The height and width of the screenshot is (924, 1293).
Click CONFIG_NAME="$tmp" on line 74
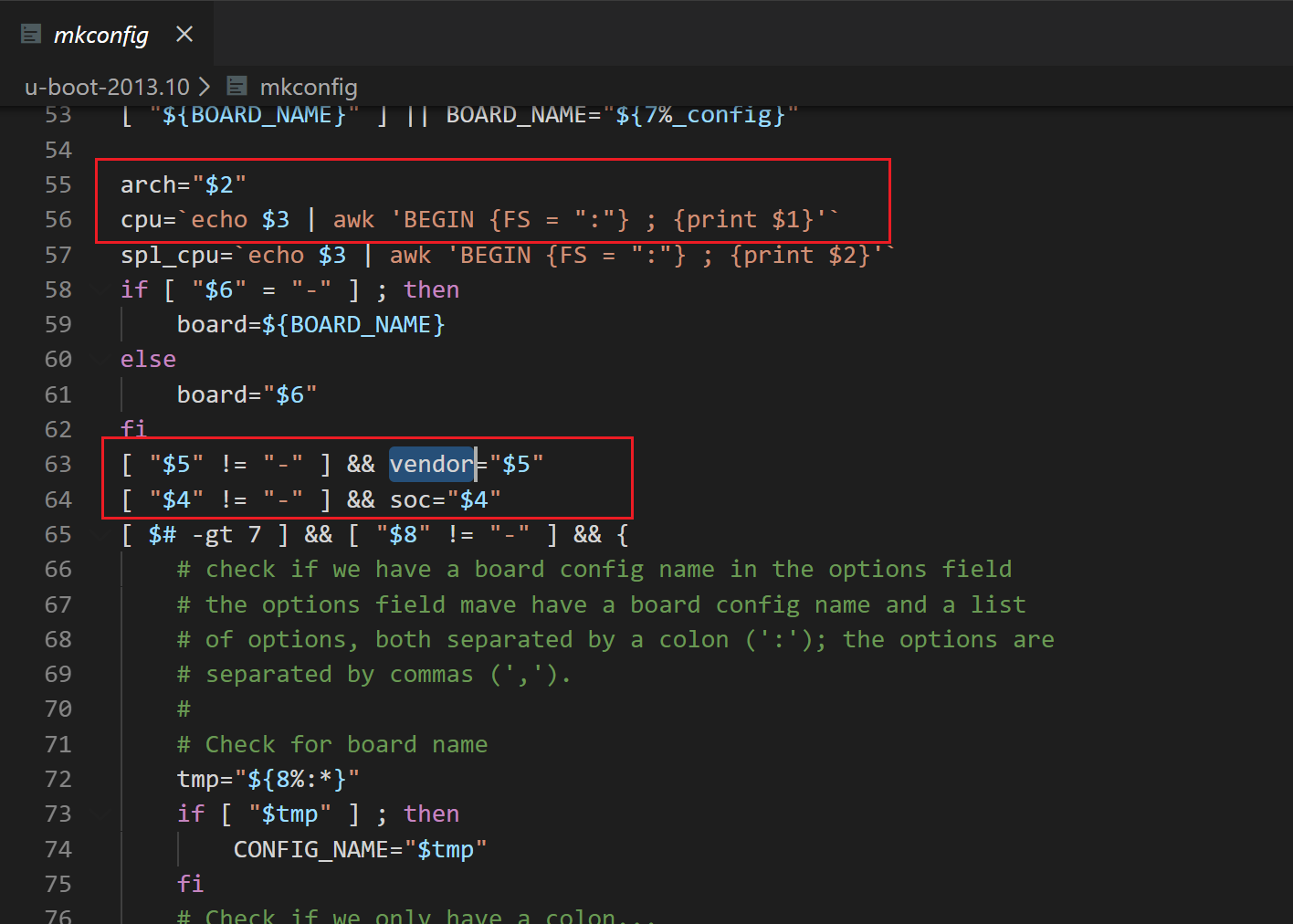click(360, 850)
